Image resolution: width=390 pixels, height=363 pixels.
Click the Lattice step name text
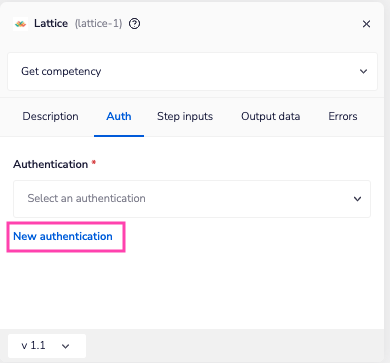51,24
